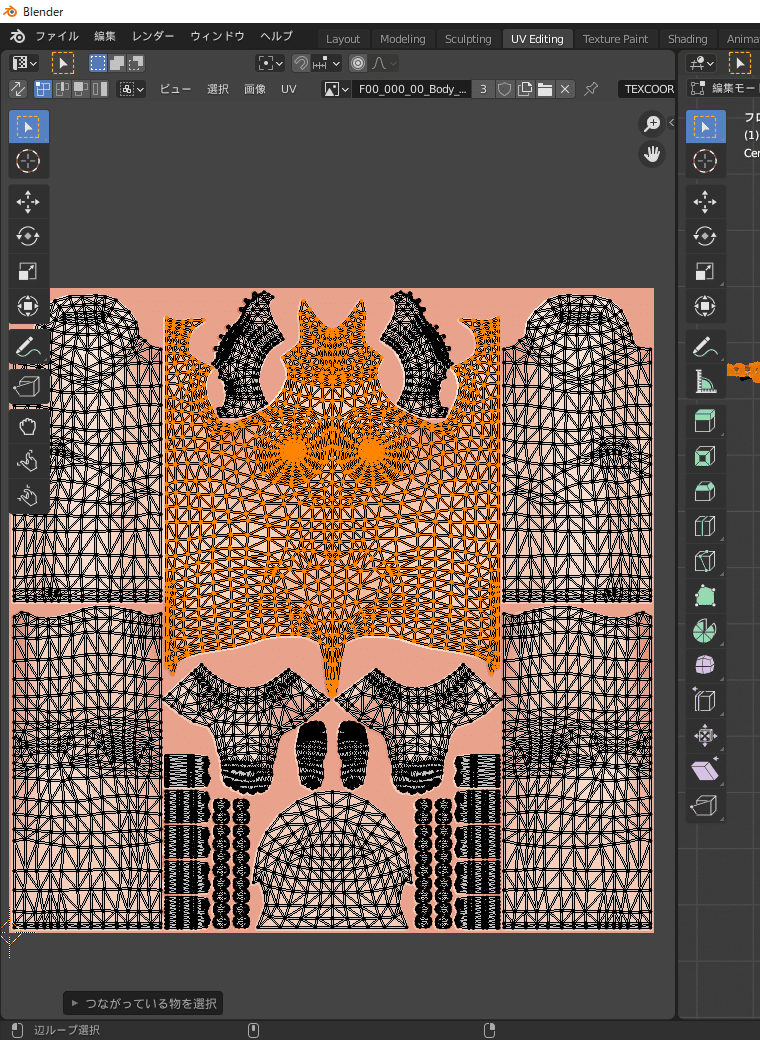Viewport: 760px width, 1040px height.
Task: Activate the UV Relax sculpt tool
Action: tap(29, 461)
